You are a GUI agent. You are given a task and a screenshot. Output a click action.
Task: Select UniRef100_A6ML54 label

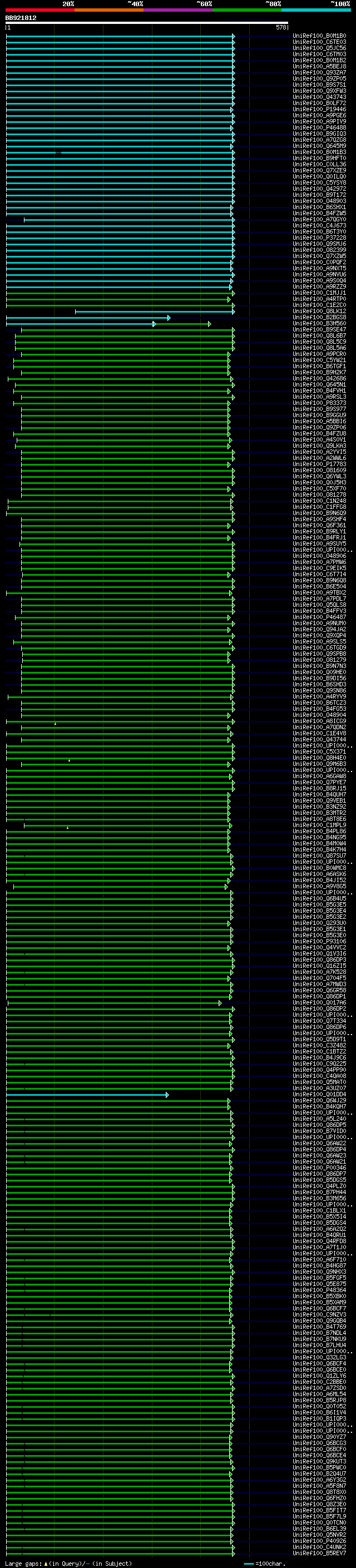[x=319, y=1394]
